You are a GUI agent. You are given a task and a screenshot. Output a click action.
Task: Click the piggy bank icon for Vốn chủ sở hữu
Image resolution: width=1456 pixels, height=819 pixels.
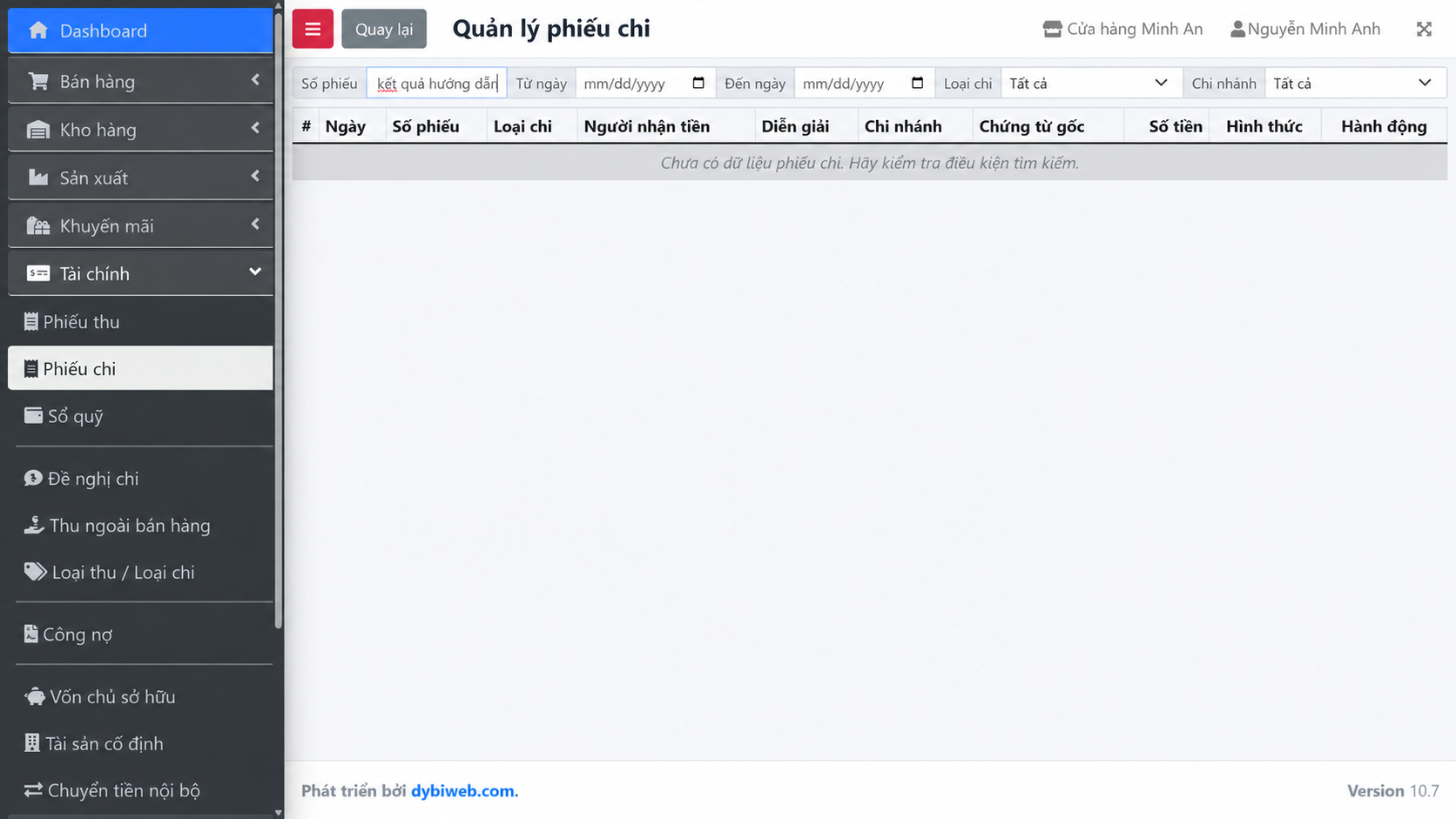click(x=35, y=696)
